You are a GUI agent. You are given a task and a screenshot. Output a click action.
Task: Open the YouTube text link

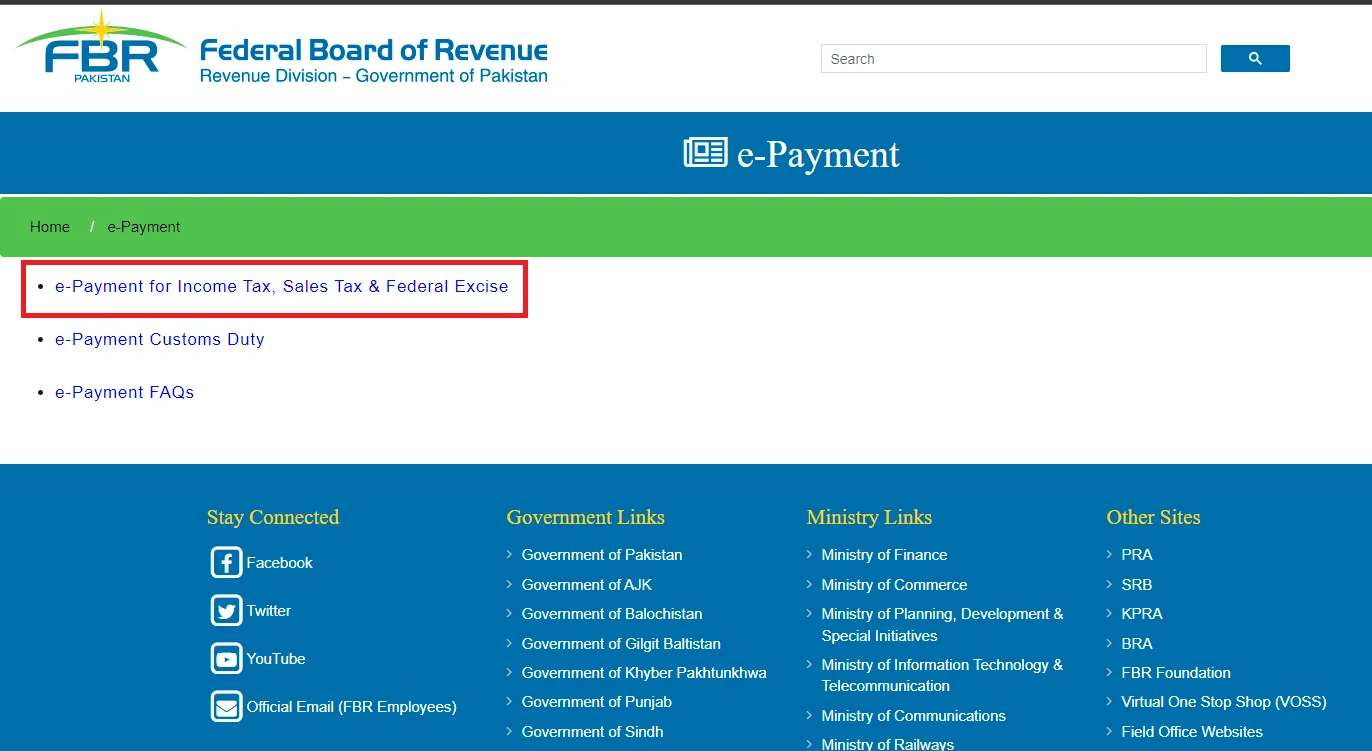276,659
